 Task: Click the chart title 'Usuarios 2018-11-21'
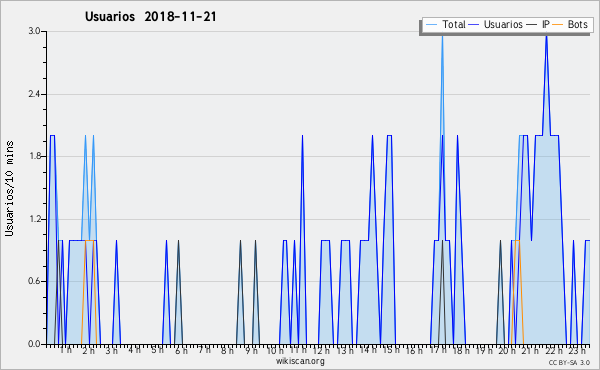pyautogui.click(x=150, y=17)
